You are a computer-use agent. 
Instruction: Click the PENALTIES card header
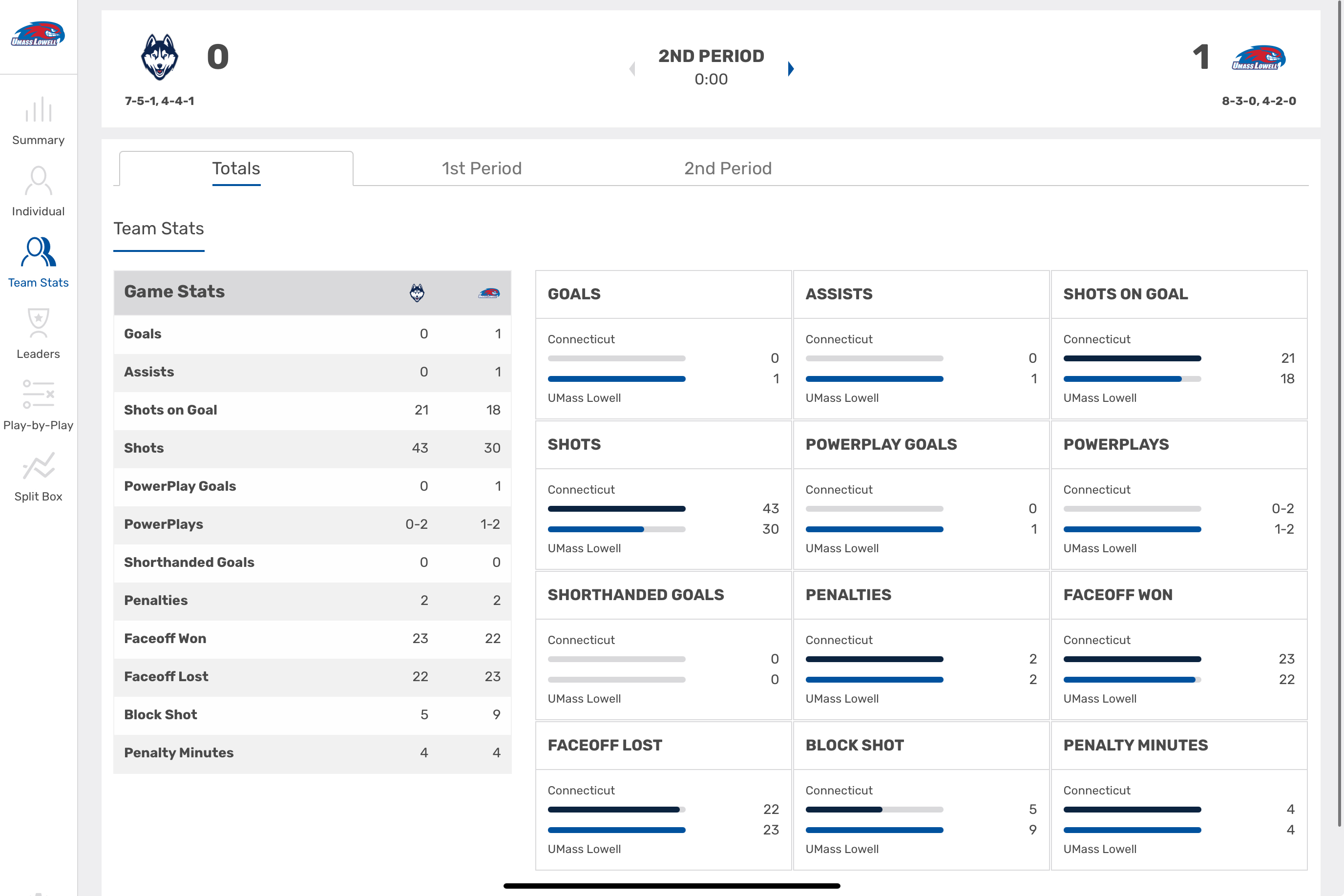click(x=921, y=595)
